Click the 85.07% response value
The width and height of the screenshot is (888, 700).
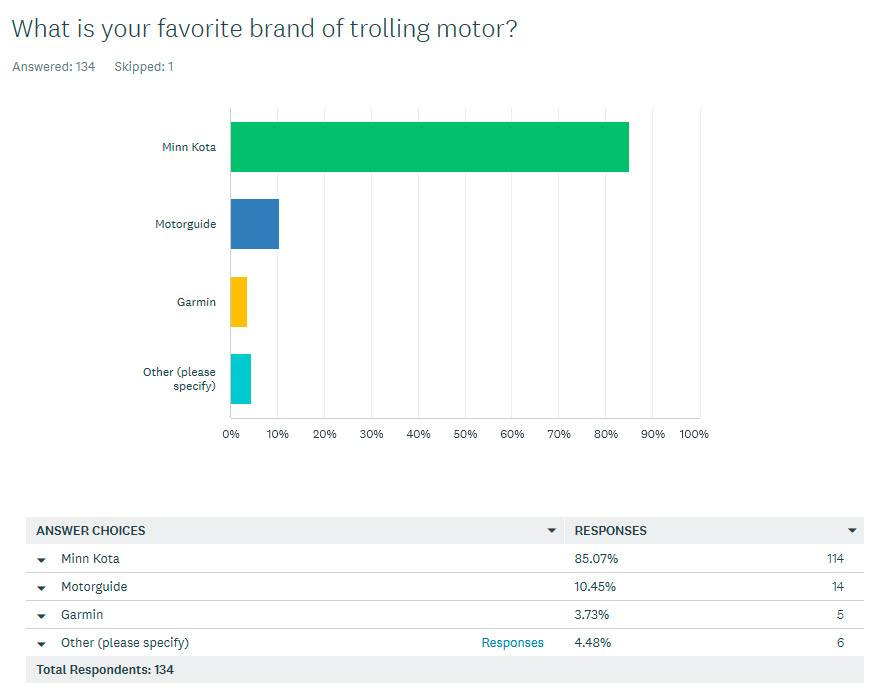tap(596, 558)
